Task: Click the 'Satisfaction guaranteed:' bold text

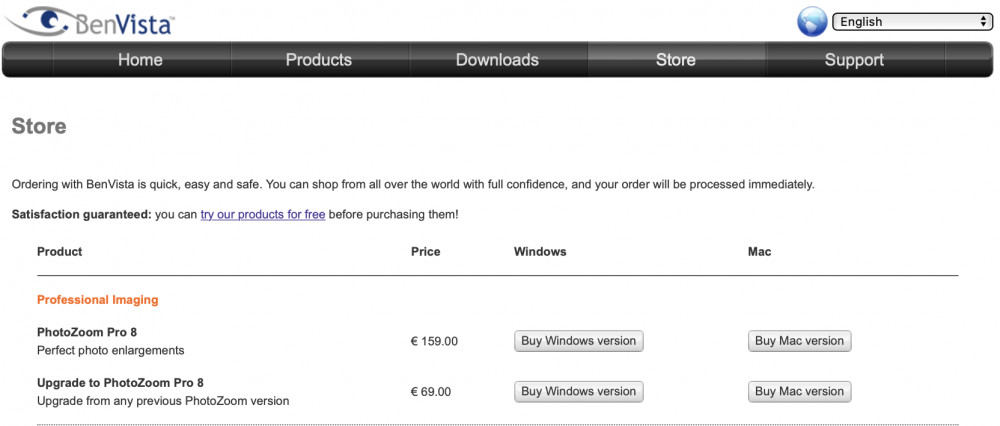Action: click(x=82, y=214)
